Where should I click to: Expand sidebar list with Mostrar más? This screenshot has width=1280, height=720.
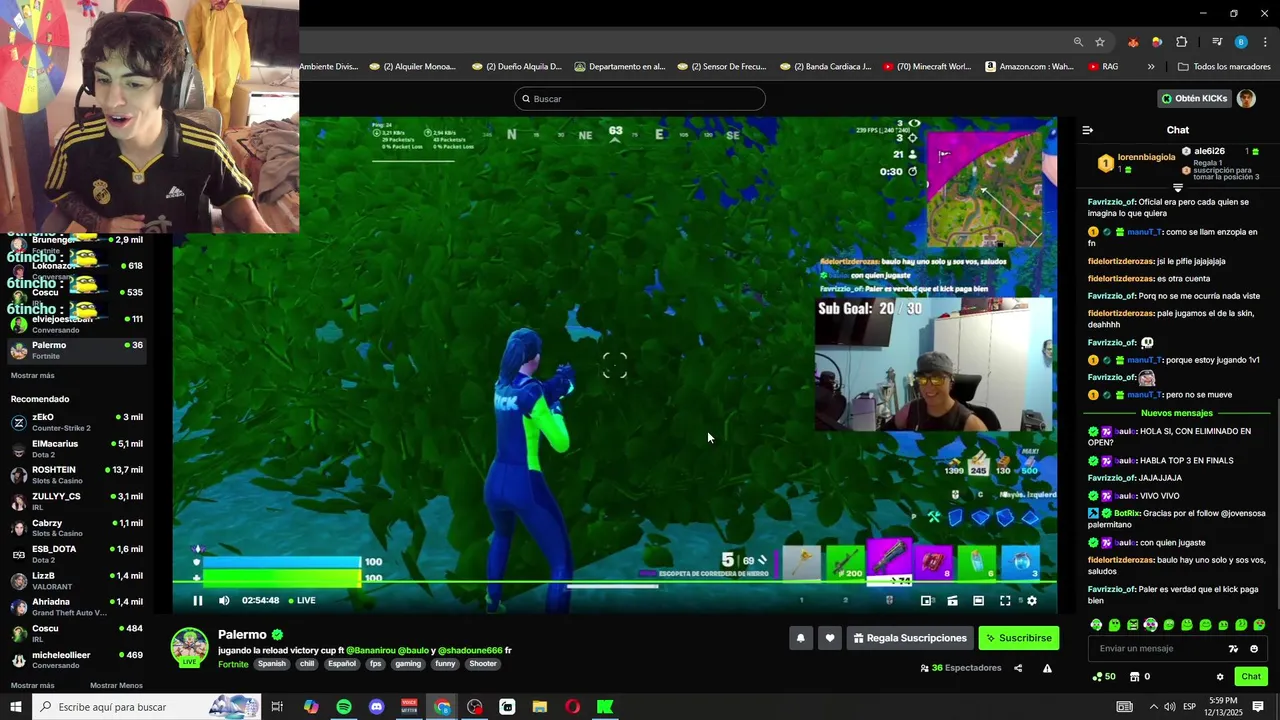click(x=32, y=376)
